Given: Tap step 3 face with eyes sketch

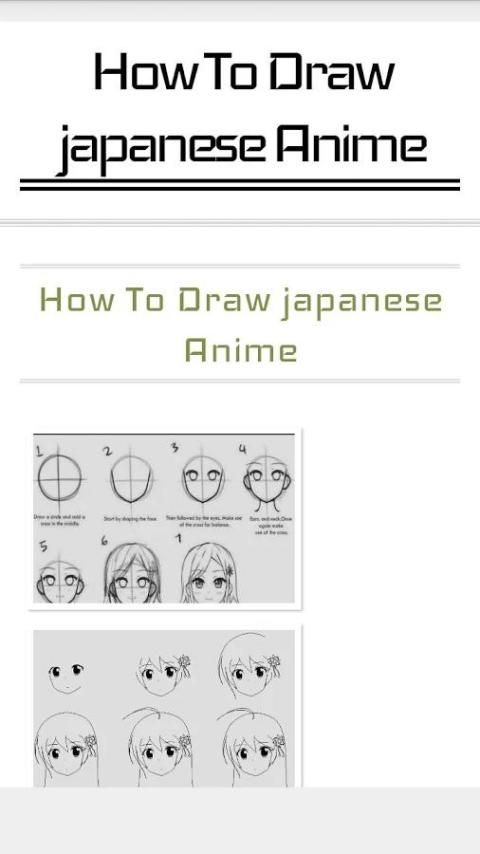Looking at the screenshot, I should (x=203, y=478).
